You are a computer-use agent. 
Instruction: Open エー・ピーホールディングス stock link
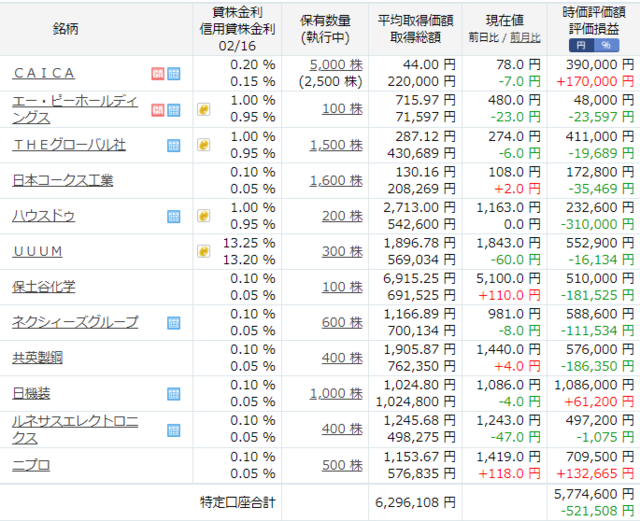click(x=75, y=109)
